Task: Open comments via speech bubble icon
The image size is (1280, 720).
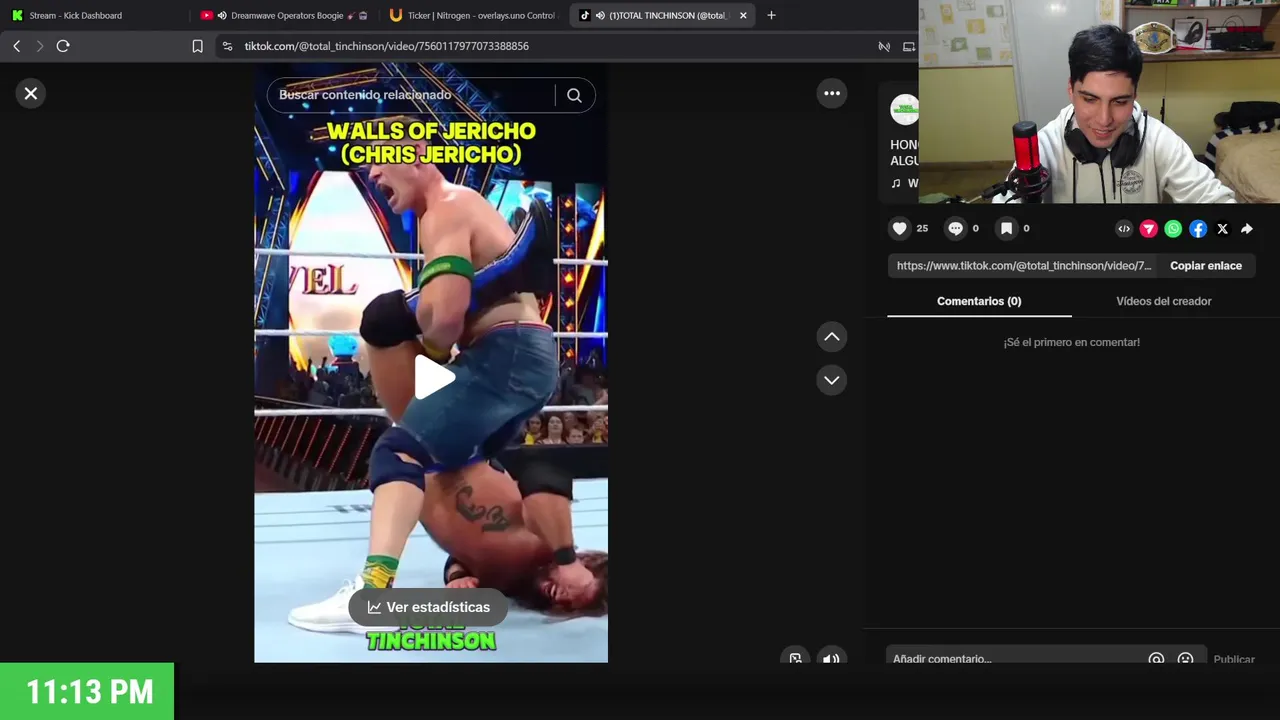Action: coord(955,228)
